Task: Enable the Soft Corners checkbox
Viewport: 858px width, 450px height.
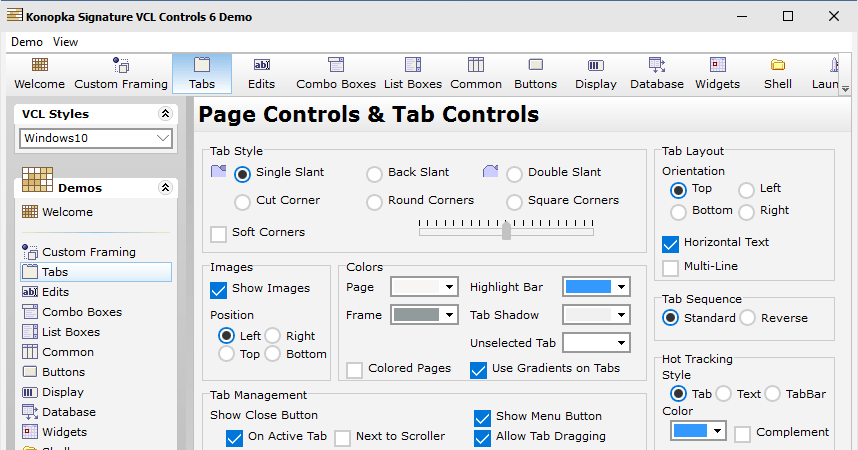Action: coord(218,234)
